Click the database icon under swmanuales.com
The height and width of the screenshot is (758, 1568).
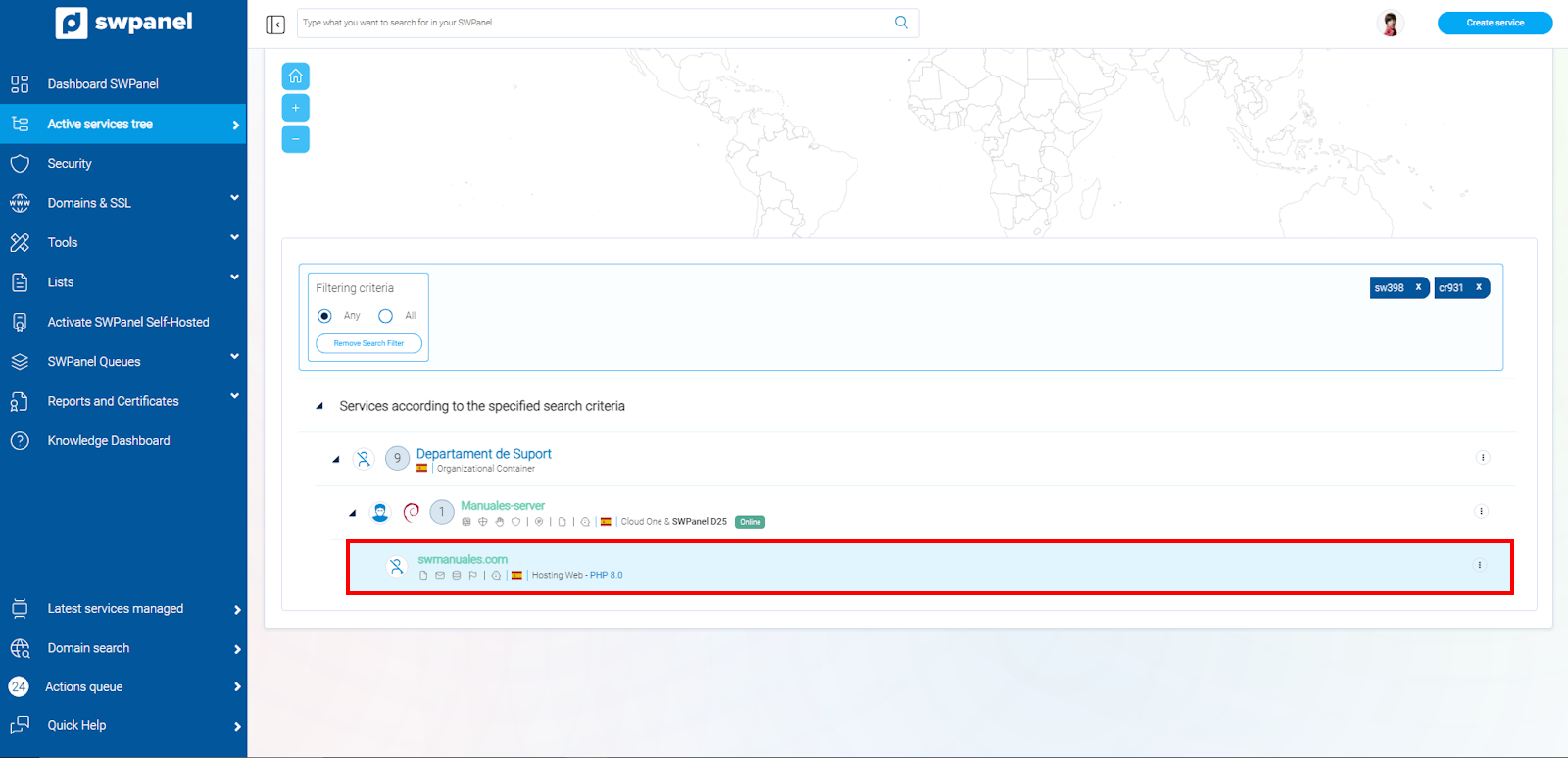click(457, 576)
